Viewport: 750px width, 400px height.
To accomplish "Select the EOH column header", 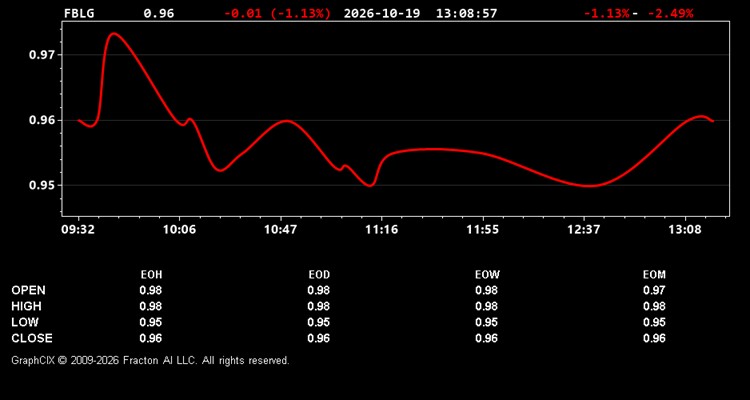I will click(x=151, y=275).
